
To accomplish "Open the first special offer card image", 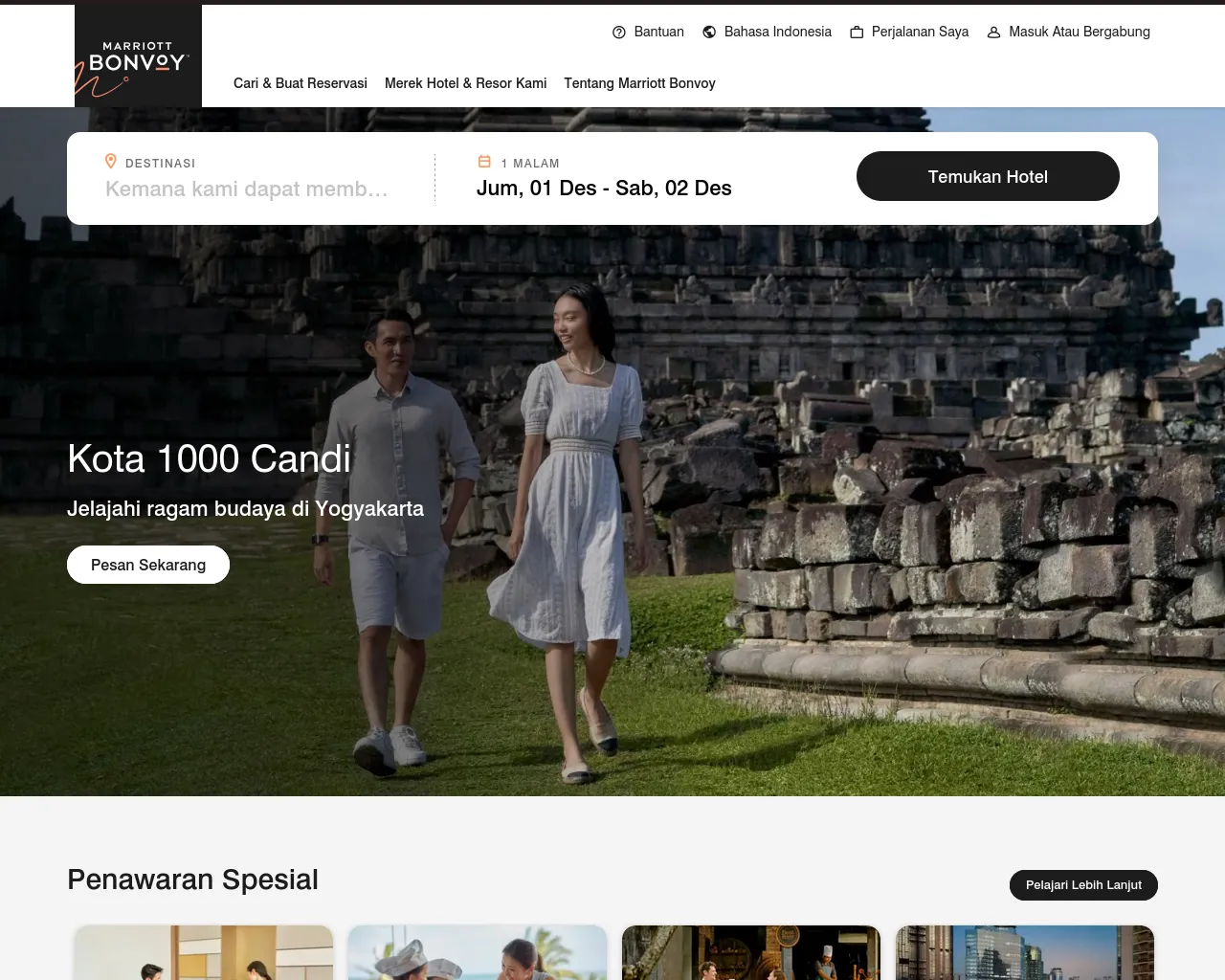I will tap(204, 953).
